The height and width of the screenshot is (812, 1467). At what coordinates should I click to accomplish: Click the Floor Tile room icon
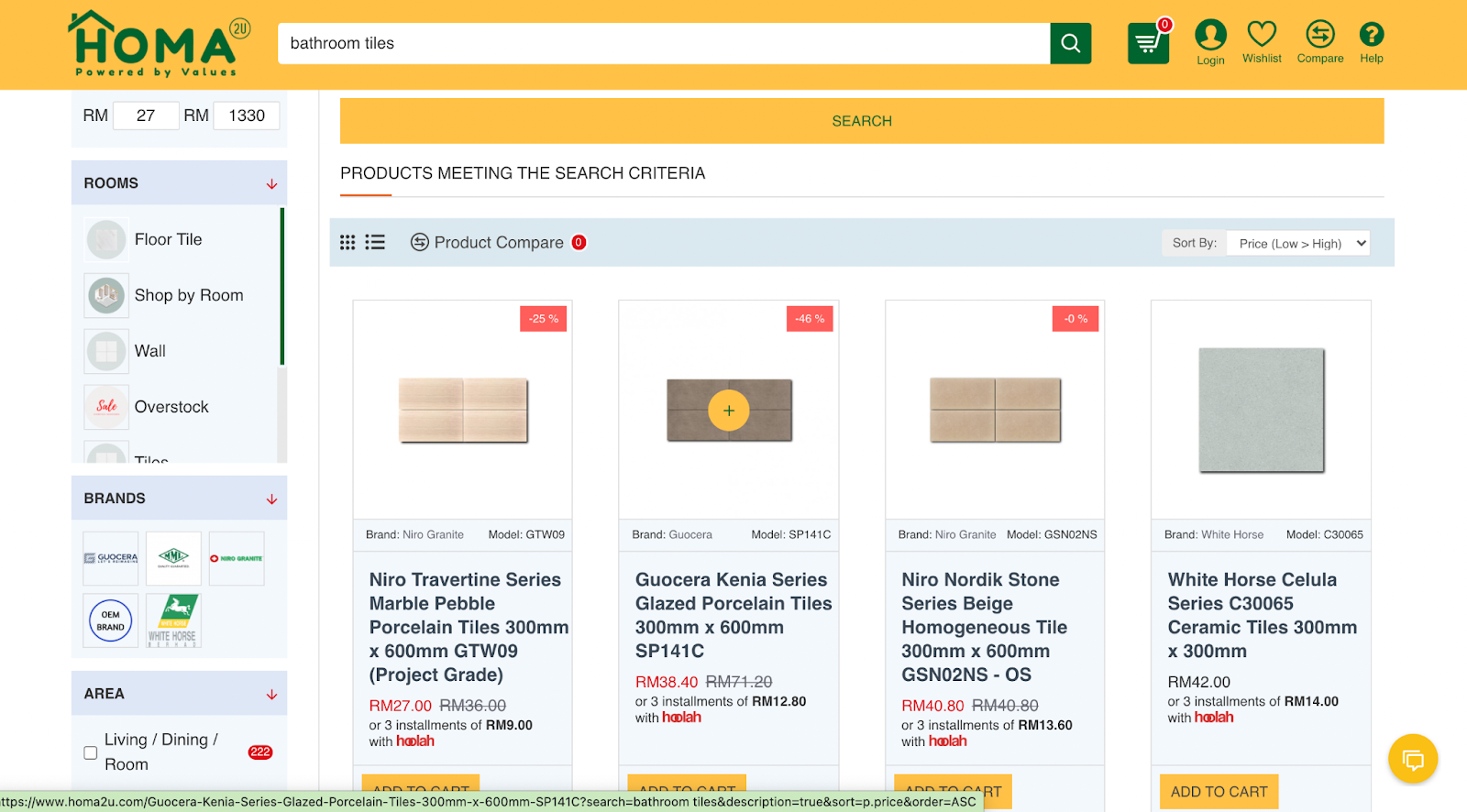(x=106, y=239)
